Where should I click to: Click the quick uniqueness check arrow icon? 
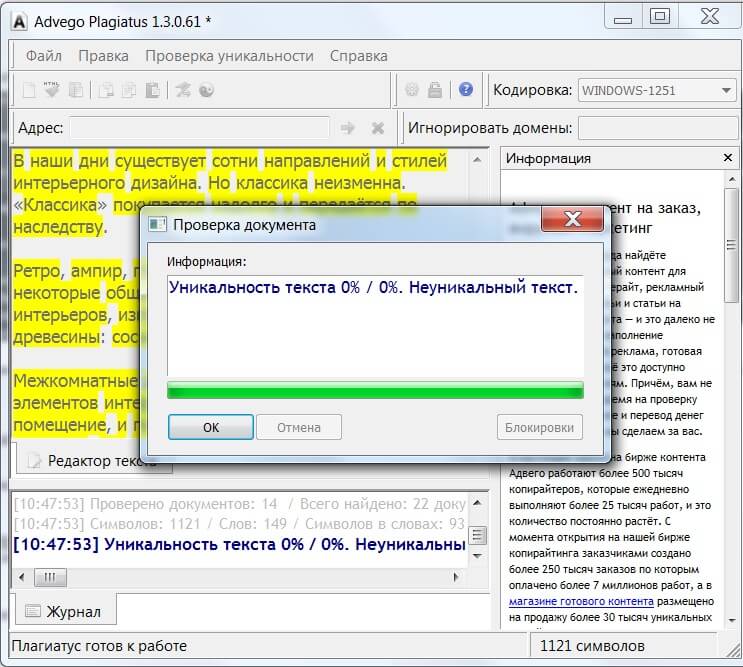pos(183,90)
